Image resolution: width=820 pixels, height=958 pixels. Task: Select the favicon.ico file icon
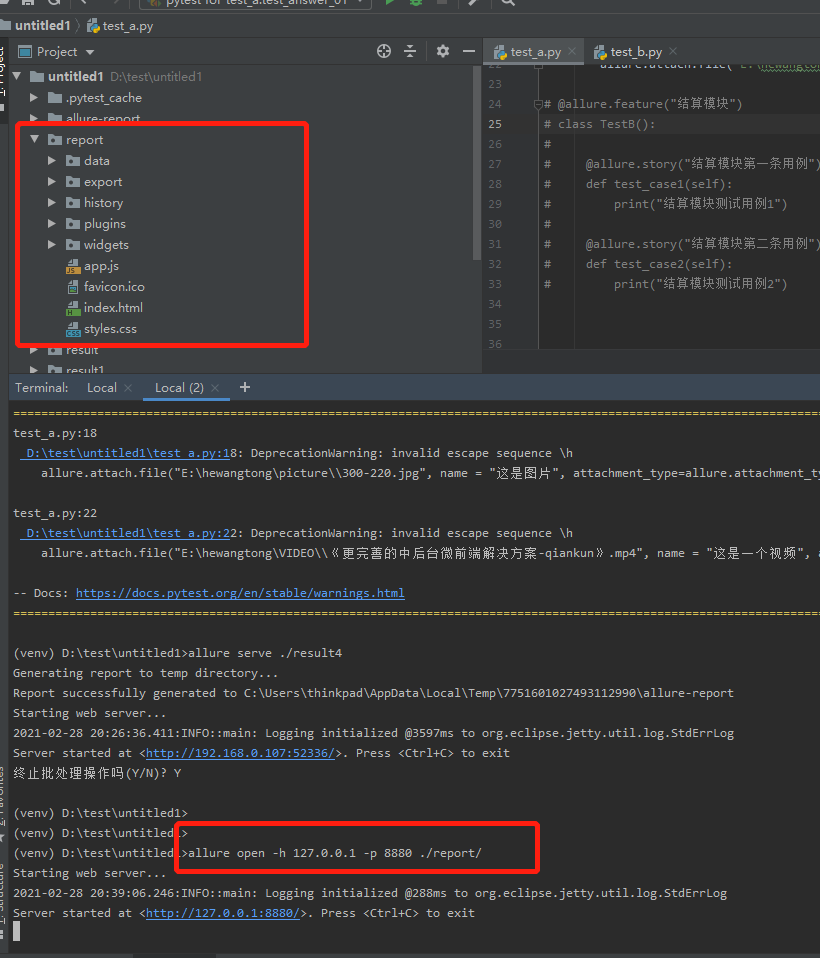pyautogui.click(x=73, y=287)
